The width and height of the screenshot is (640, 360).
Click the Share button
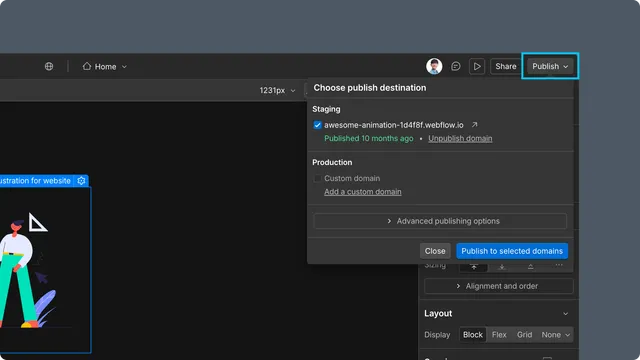[506, 66]
